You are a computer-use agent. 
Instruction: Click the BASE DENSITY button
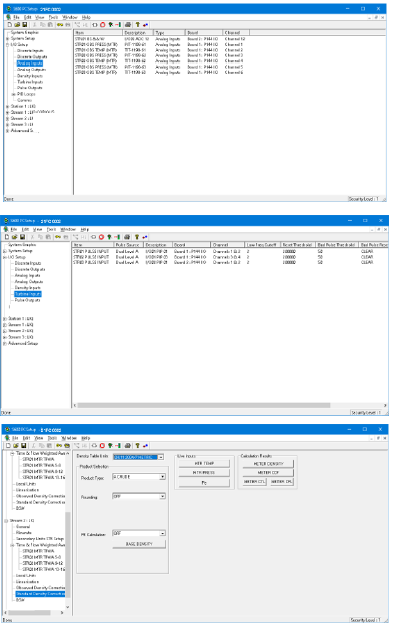139,544
